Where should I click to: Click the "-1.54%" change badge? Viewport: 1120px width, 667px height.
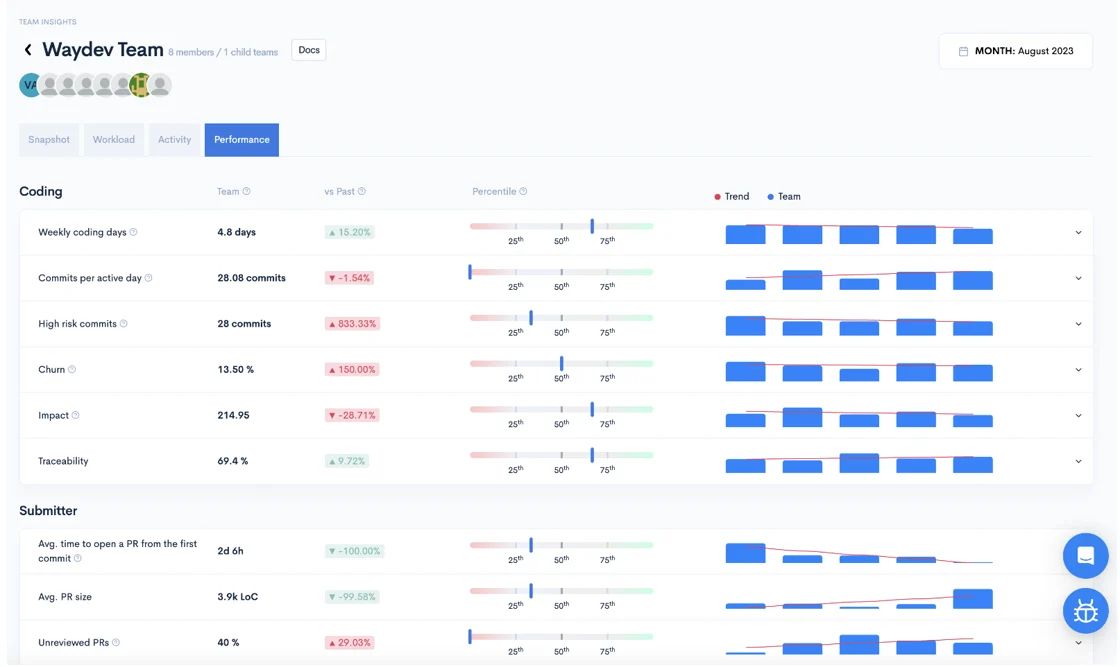coord(349,278)
